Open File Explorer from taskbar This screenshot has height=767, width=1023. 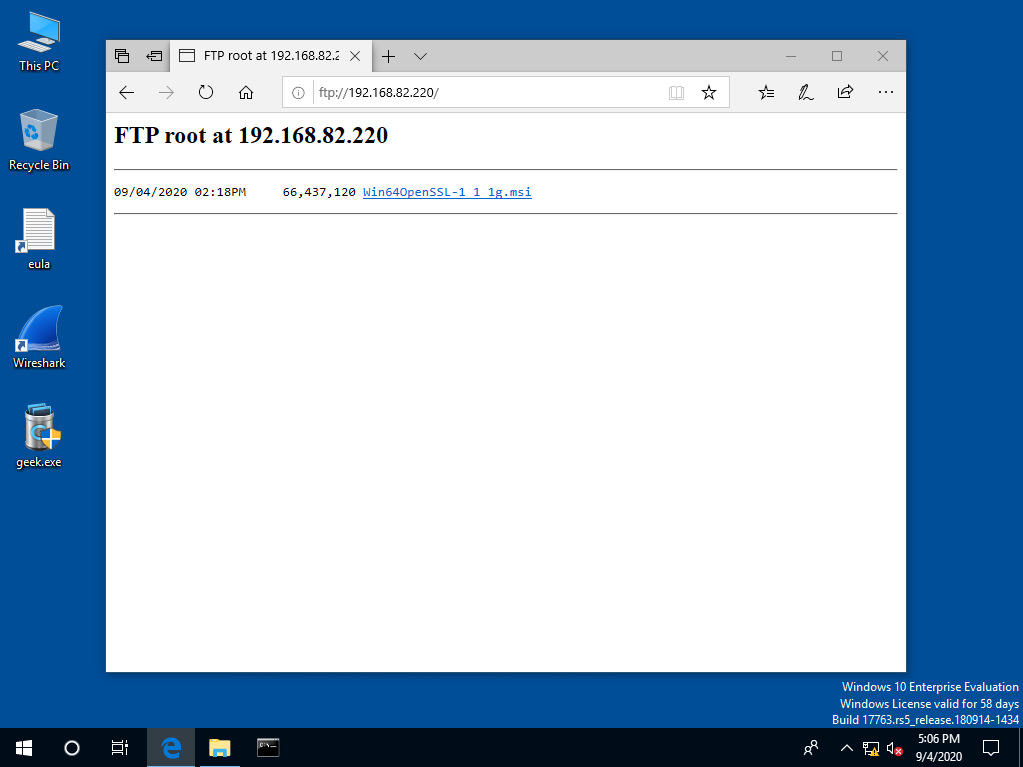pos(220,747)
